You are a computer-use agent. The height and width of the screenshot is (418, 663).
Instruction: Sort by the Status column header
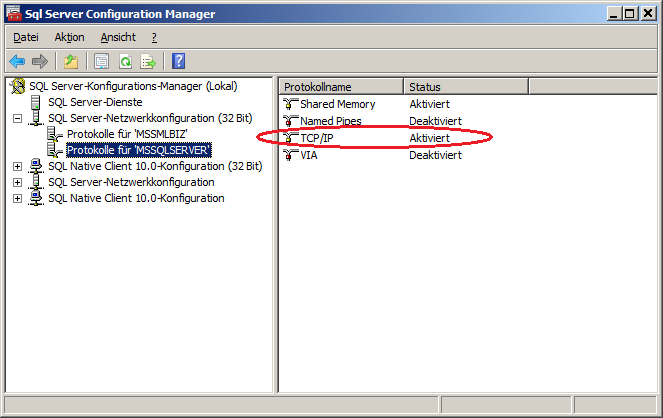tap(466, 87)
